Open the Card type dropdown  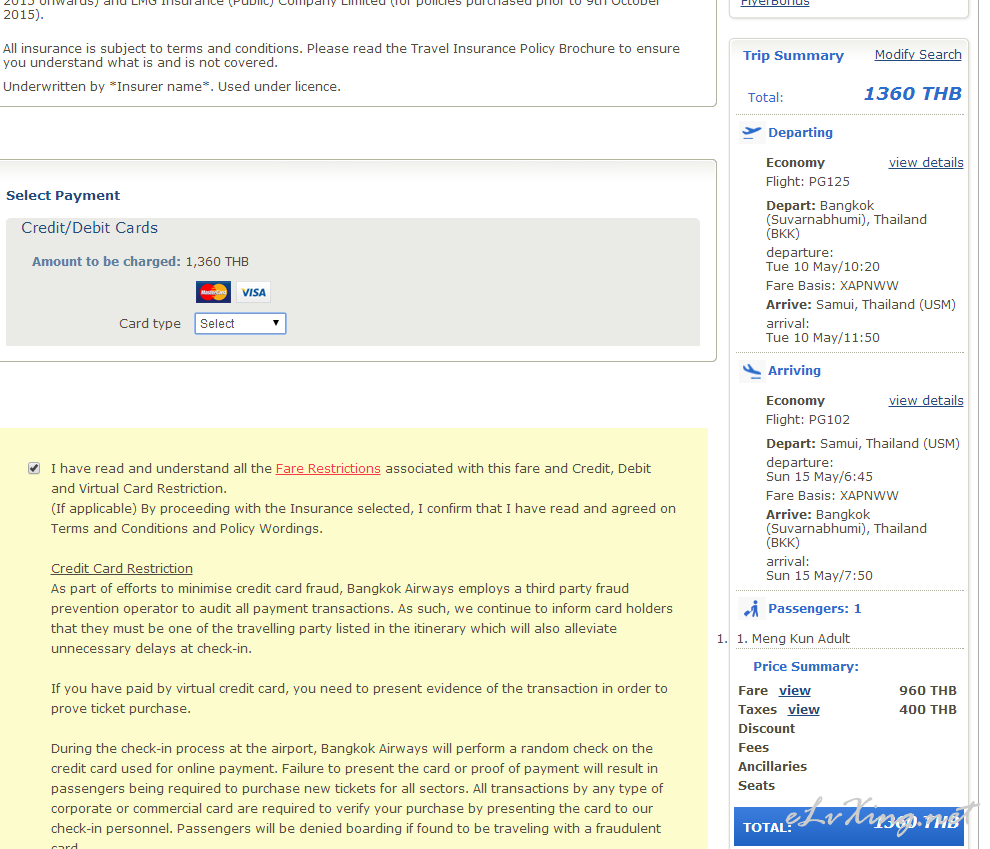pos(240,324)
